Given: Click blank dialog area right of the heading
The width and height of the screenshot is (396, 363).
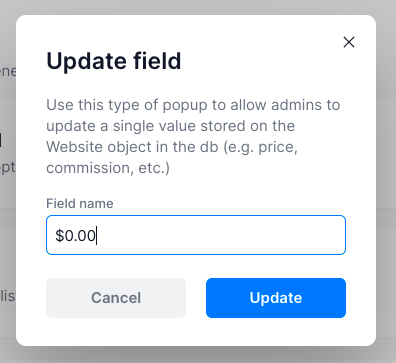Looking at the screenshot, I should point(260,61).
